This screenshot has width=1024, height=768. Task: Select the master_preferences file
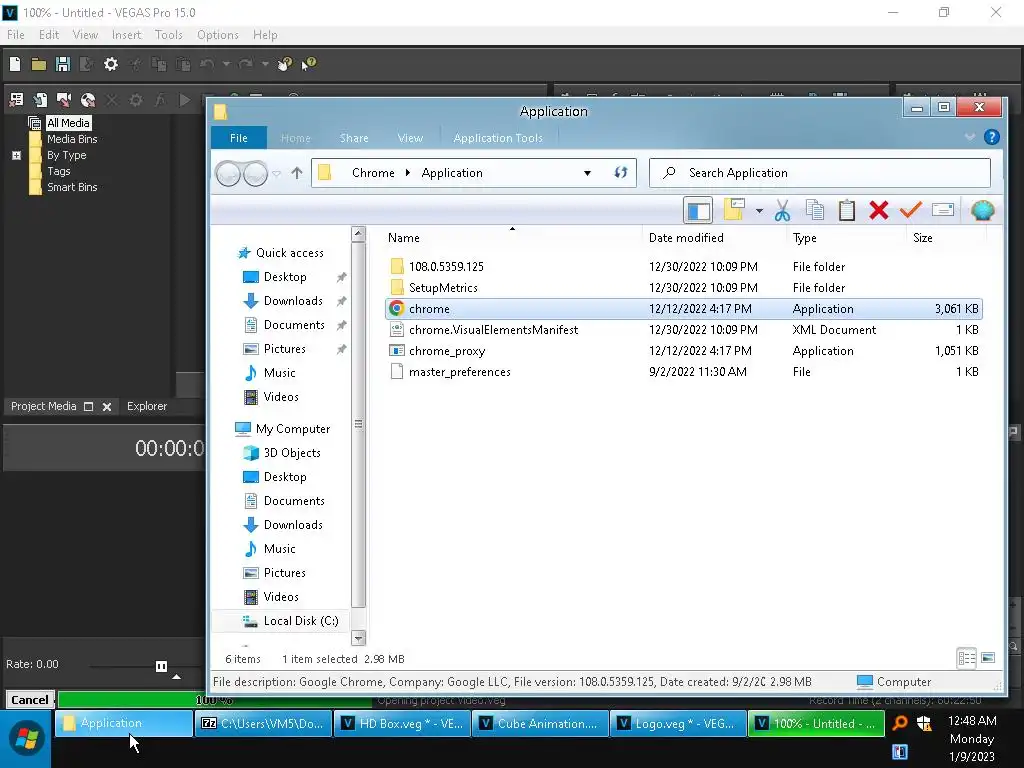pyautogui.click(x=683, y=372)
